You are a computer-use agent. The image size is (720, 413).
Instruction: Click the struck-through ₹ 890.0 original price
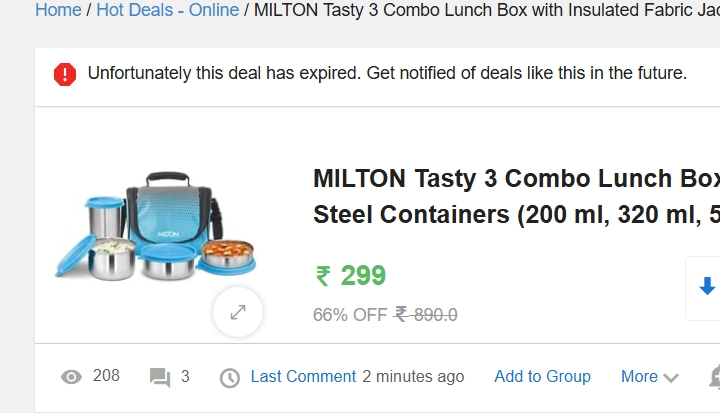click(426, 315)
